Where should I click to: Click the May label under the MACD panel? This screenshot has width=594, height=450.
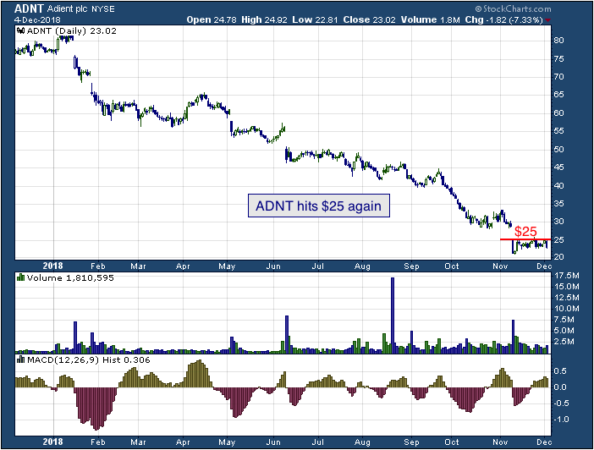point(227,442)
